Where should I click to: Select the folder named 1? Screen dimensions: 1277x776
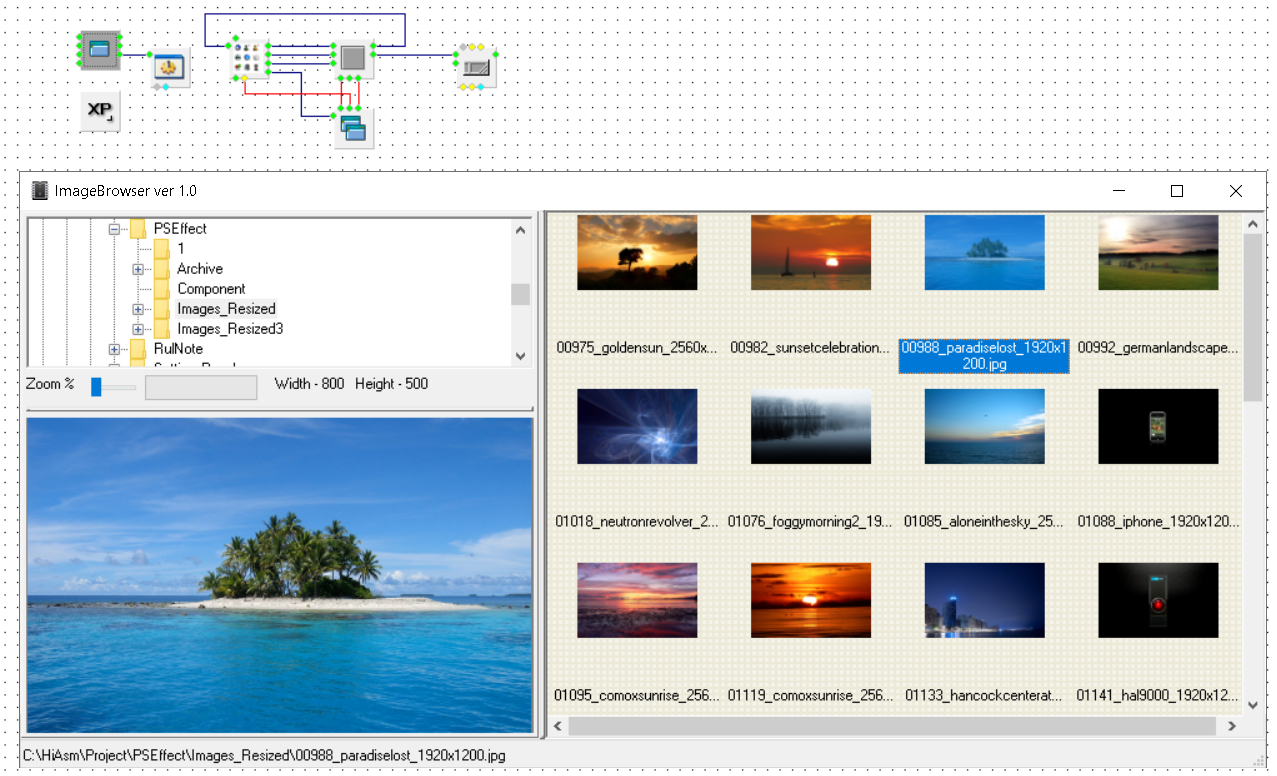[180, 249]
